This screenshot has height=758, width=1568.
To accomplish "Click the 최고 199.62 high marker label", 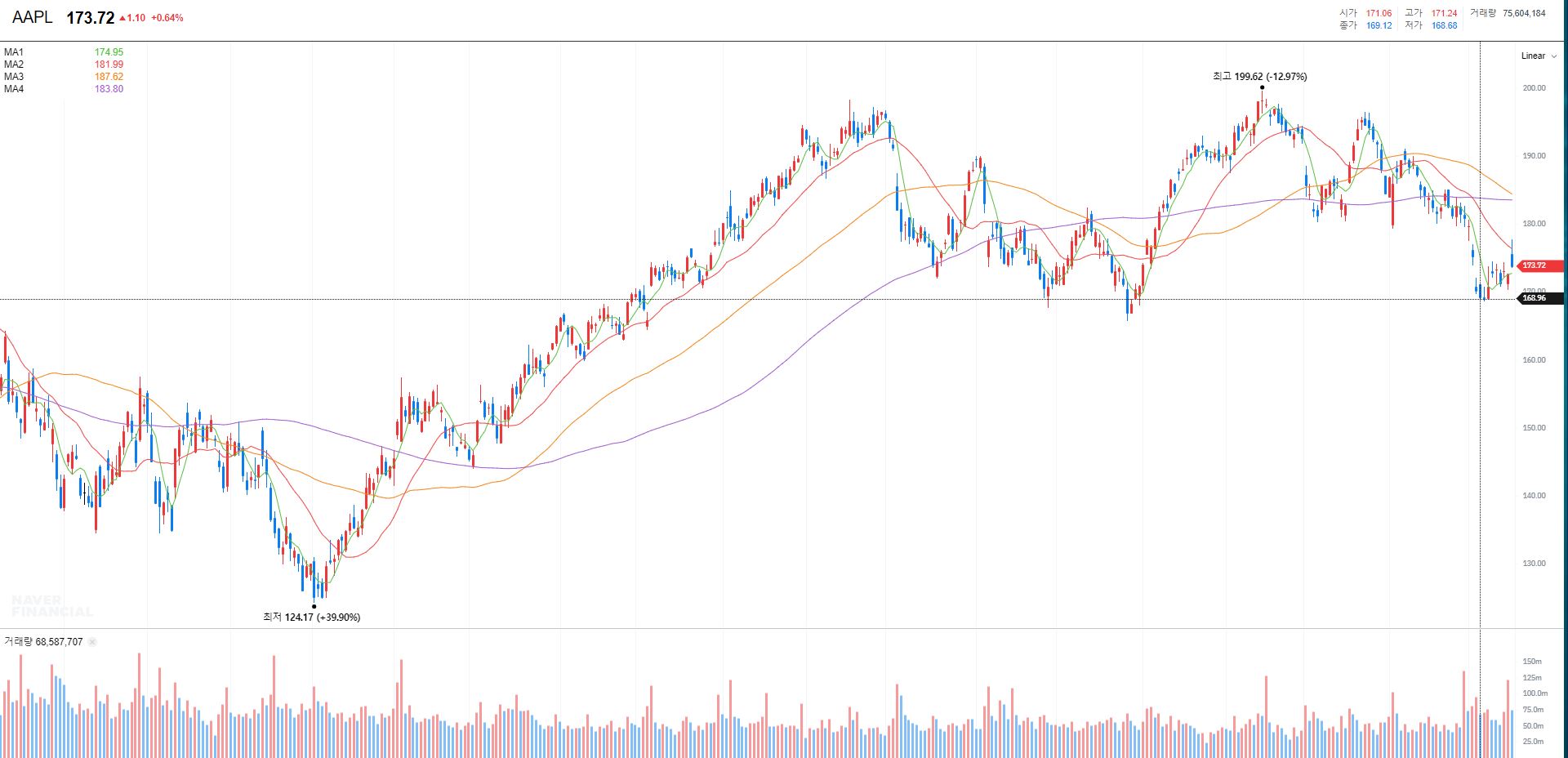I will [x=1259, y=77].
